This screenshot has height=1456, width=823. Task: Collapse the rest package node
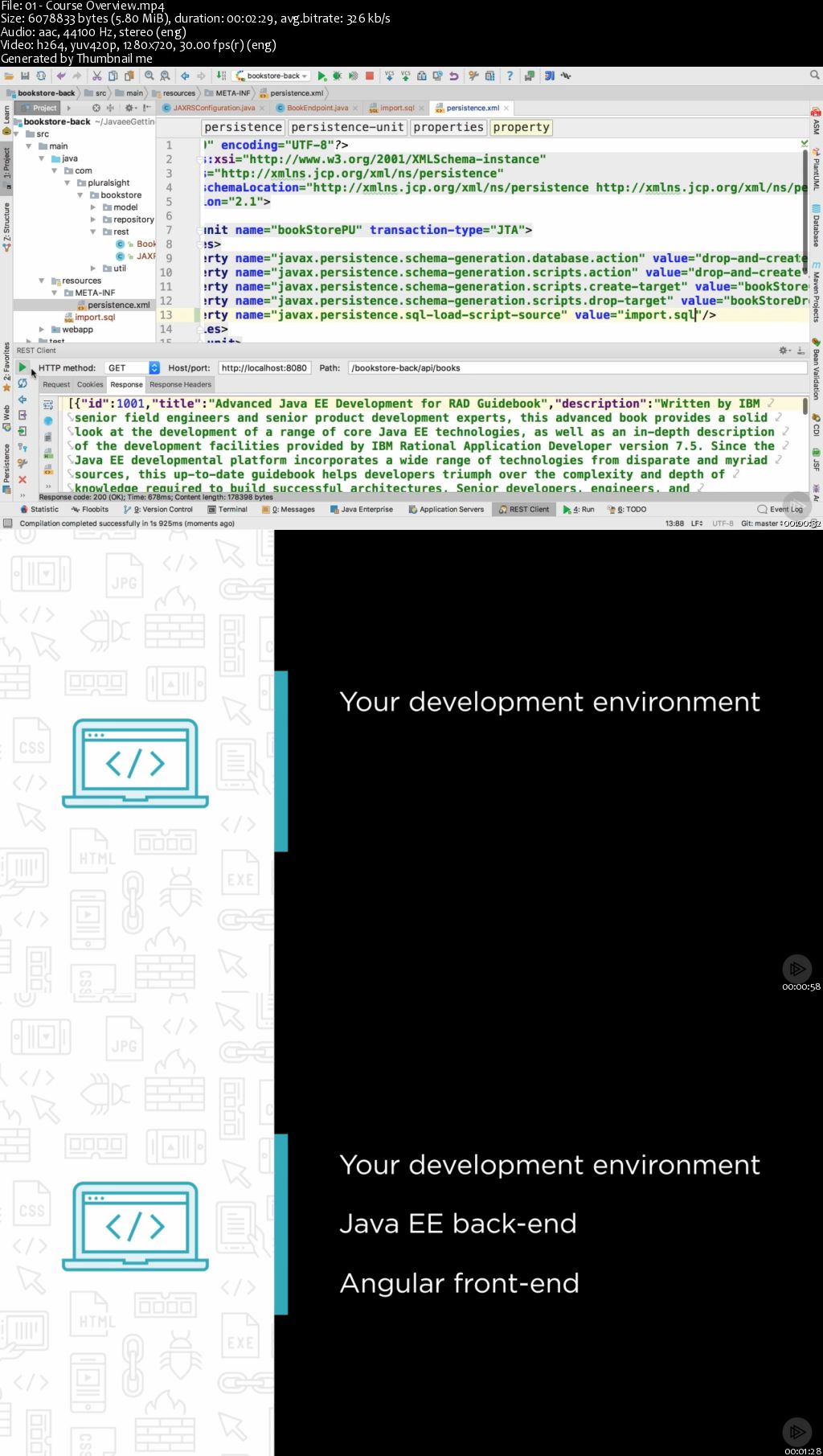click(x=93, y=232)
